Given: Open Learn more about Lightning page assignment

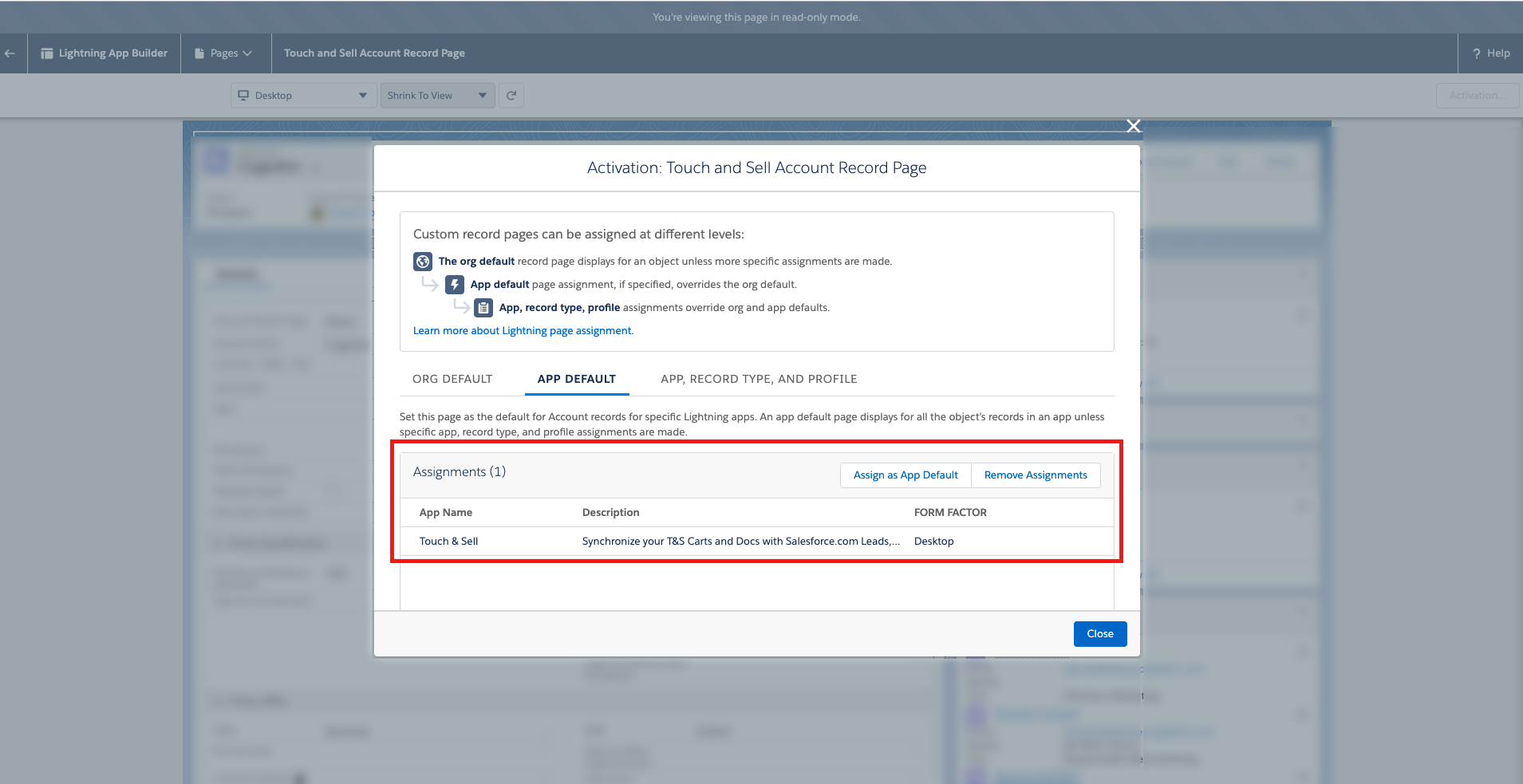Looking at the screenshot, I should 523,331.
